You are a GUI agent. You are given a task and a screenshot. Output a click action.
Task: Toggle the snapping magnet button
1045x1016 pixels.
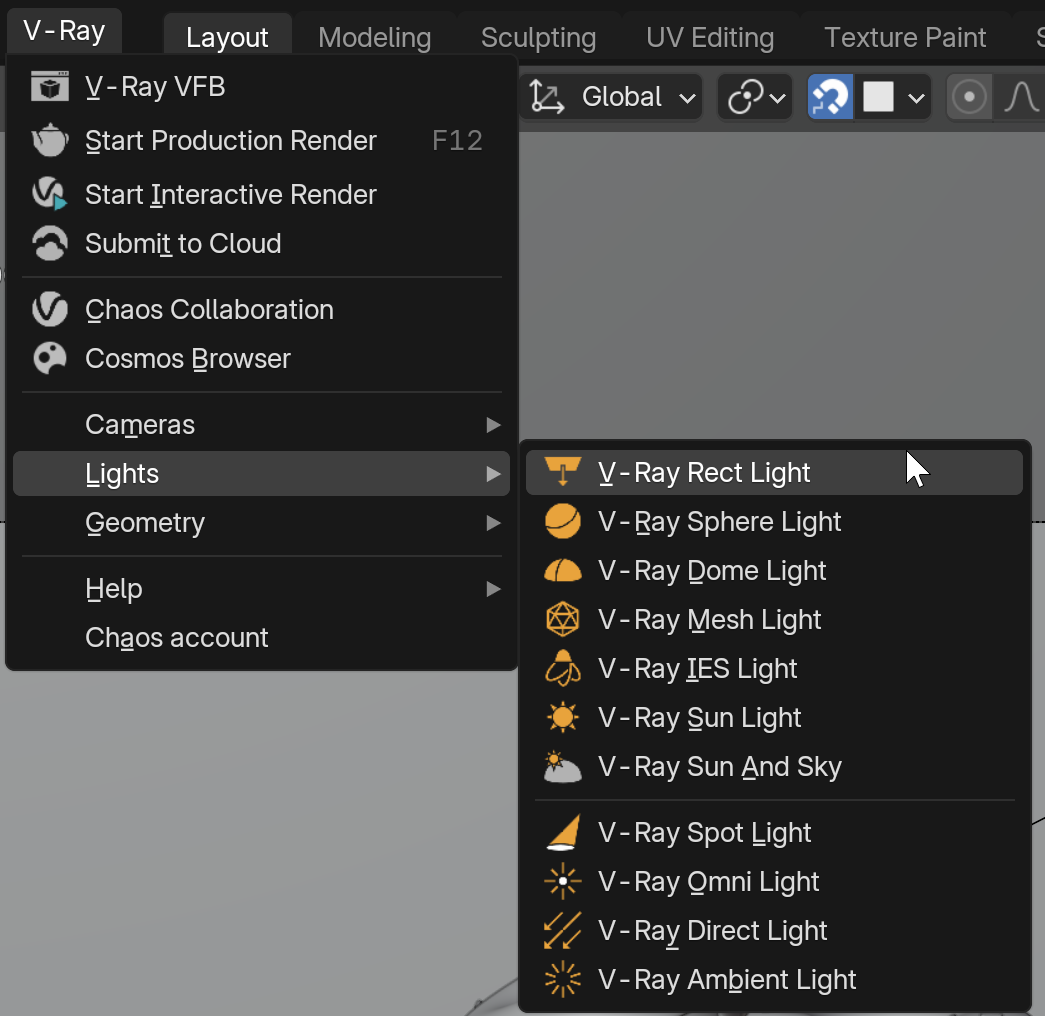click(x=830, y=97)
